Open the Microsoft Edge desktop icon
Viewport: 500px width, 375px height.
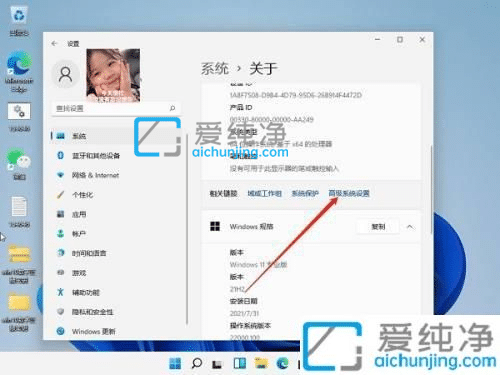[x=19, y=72]
